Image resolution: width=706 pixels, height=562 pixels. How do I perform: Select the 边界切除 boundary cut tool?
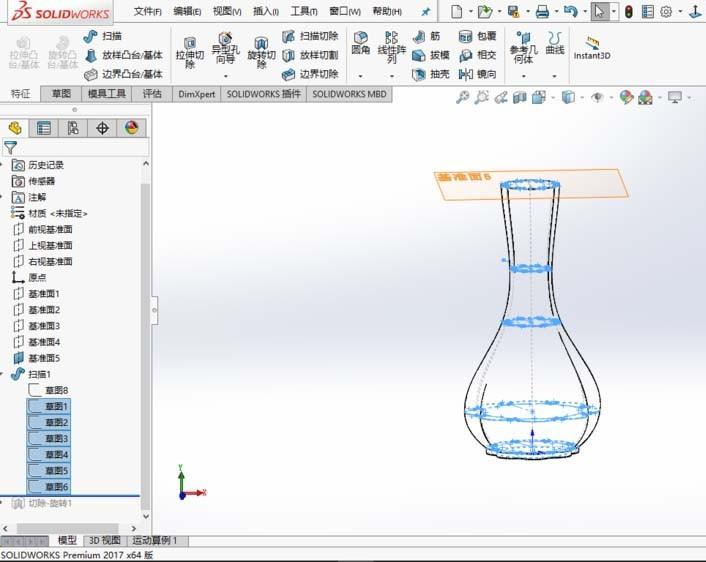tap(310, 74)
